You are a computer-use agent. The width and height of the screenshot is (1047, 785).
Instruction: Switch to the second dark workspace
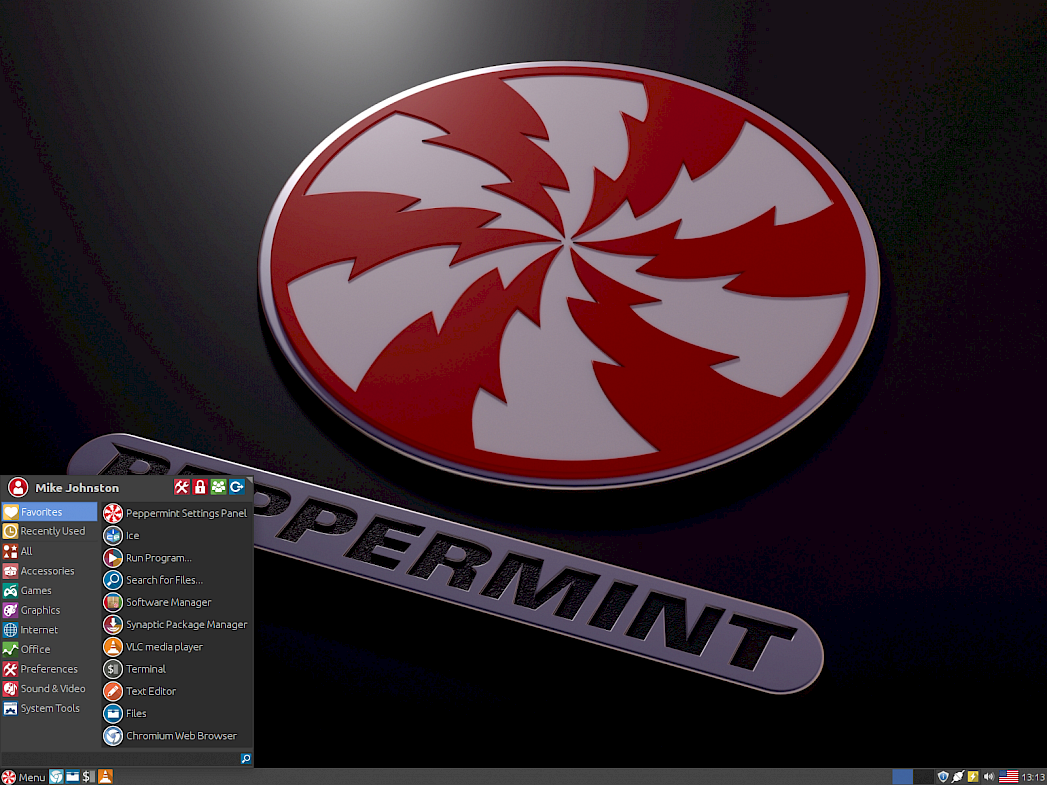pyautogui.click(x=923, y=776)
